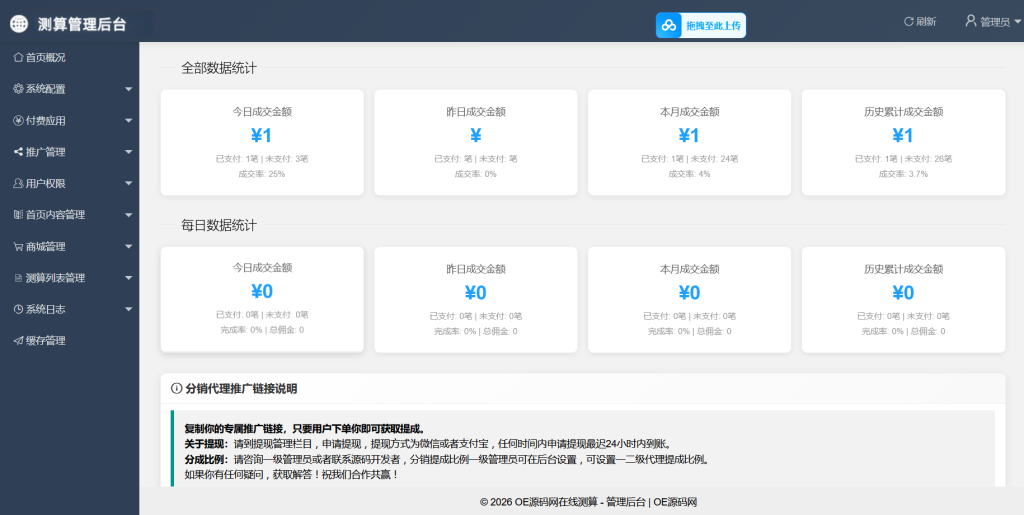Screen dimensions: 1024x515
Task: Click 全部数据统计 本月成交金额 ¥1 value
Action: [x=689, y=135]
